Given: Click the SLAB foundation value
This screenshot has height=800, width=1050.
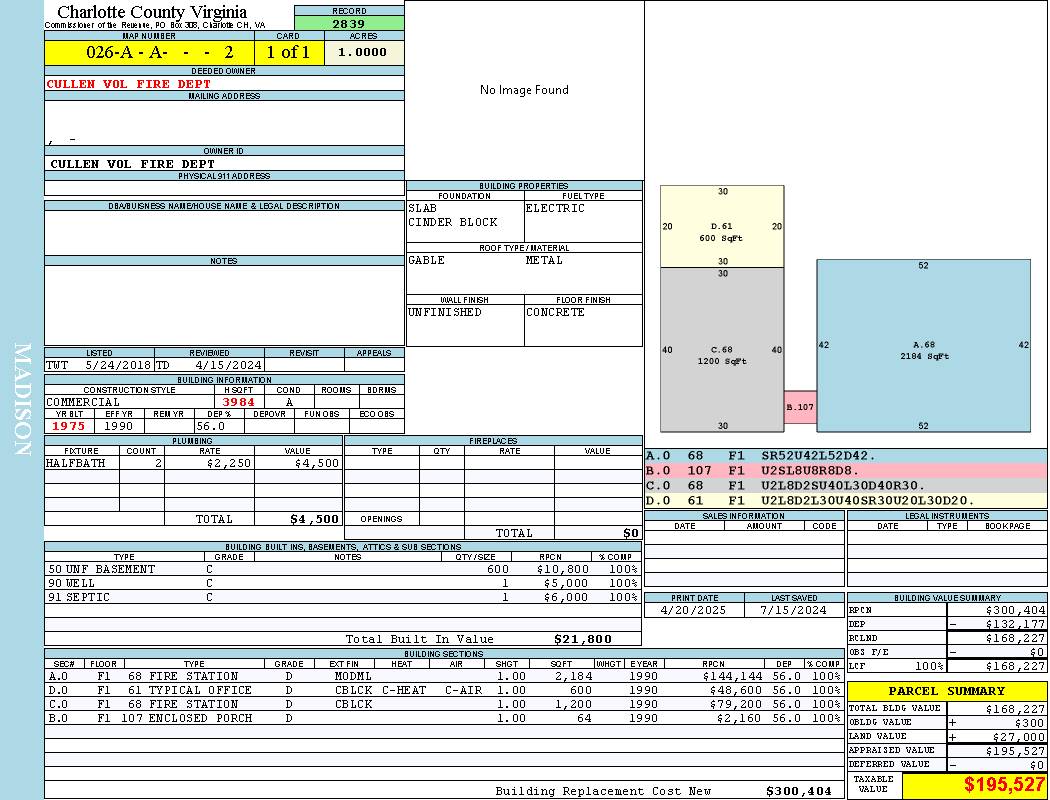Looking at the screenshot, I should pyautogui.click(x=423, y=208).
